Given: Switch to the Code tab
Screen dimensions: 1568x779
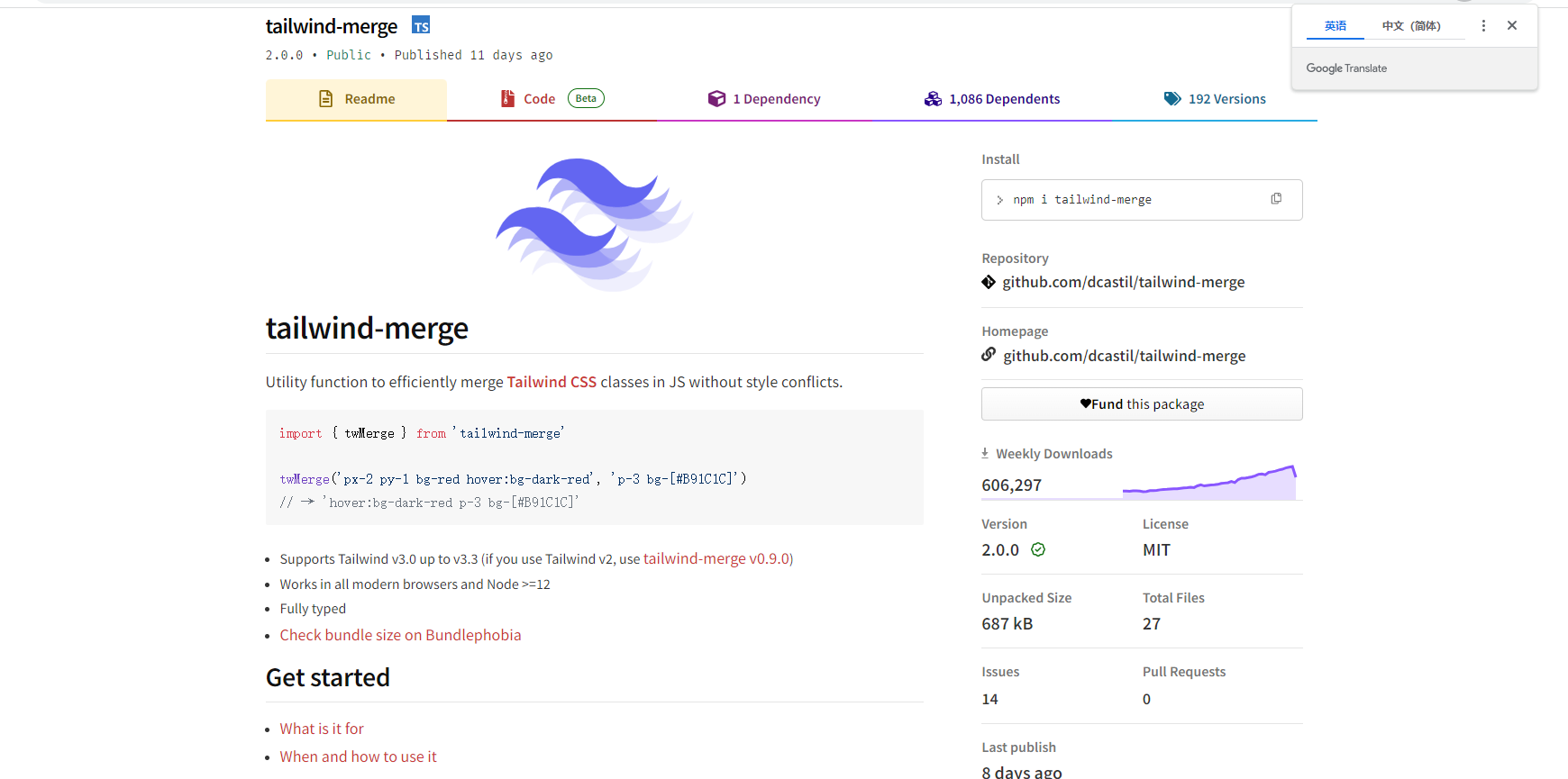Looking at the screenshot, I should click(x=551, y=99).
